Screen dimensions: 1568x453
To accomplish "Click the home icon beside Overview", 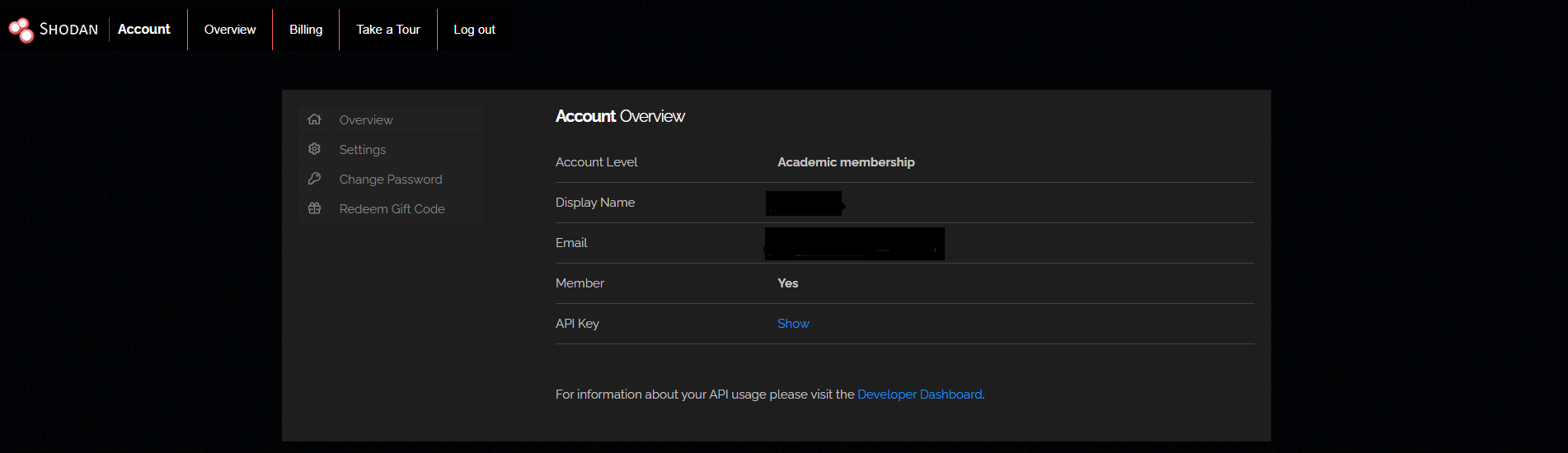I will (x=314, y=119).
